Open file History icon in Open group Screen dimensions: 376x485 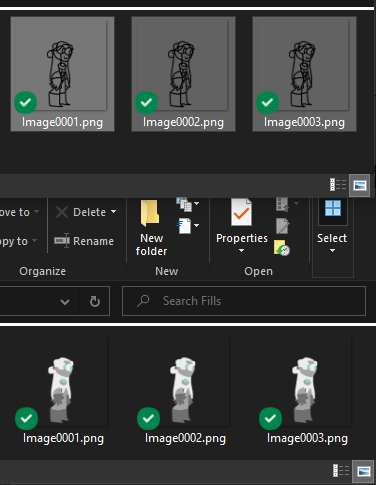tap(282, 247)
